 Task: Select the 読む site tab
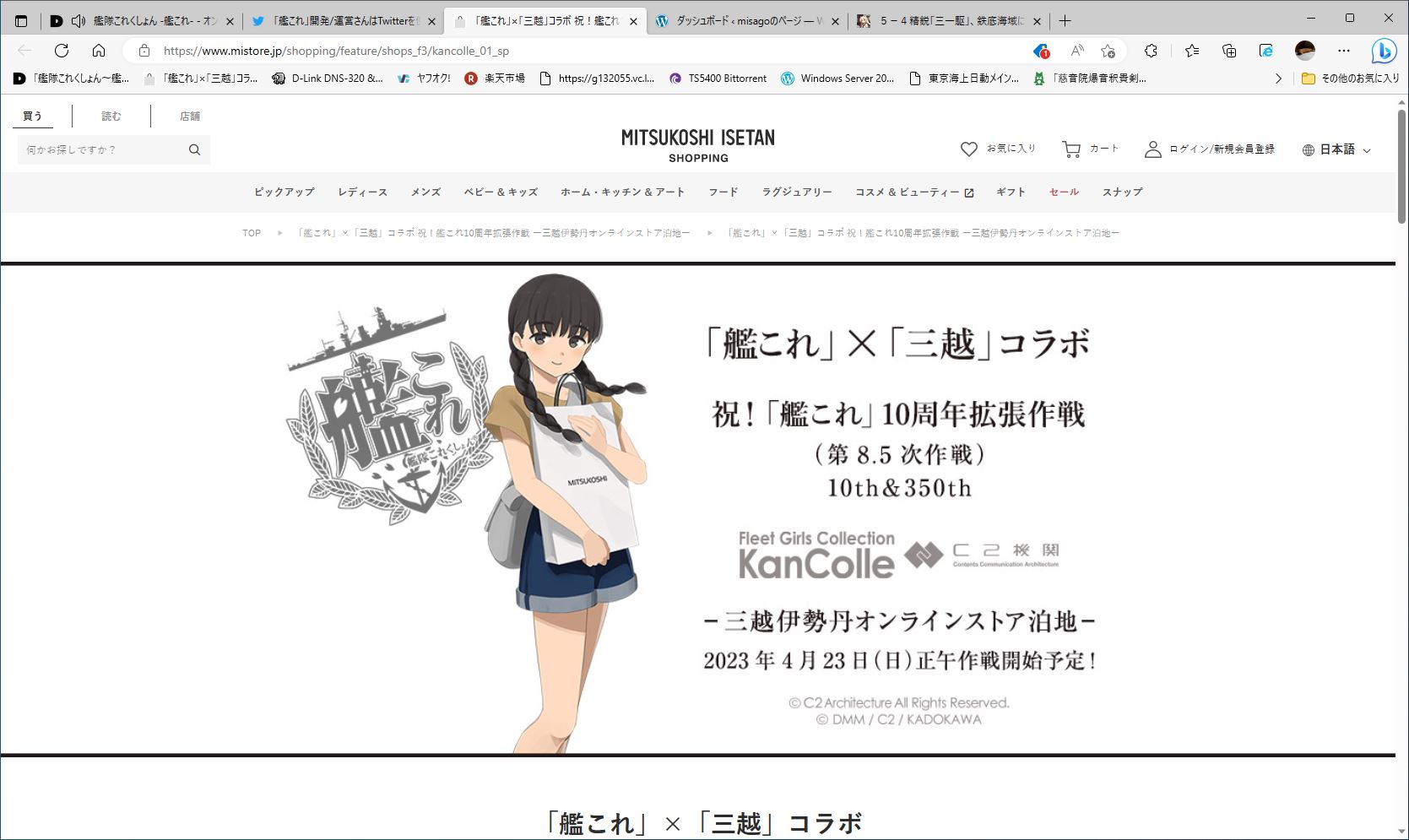(x=111, y=116)
